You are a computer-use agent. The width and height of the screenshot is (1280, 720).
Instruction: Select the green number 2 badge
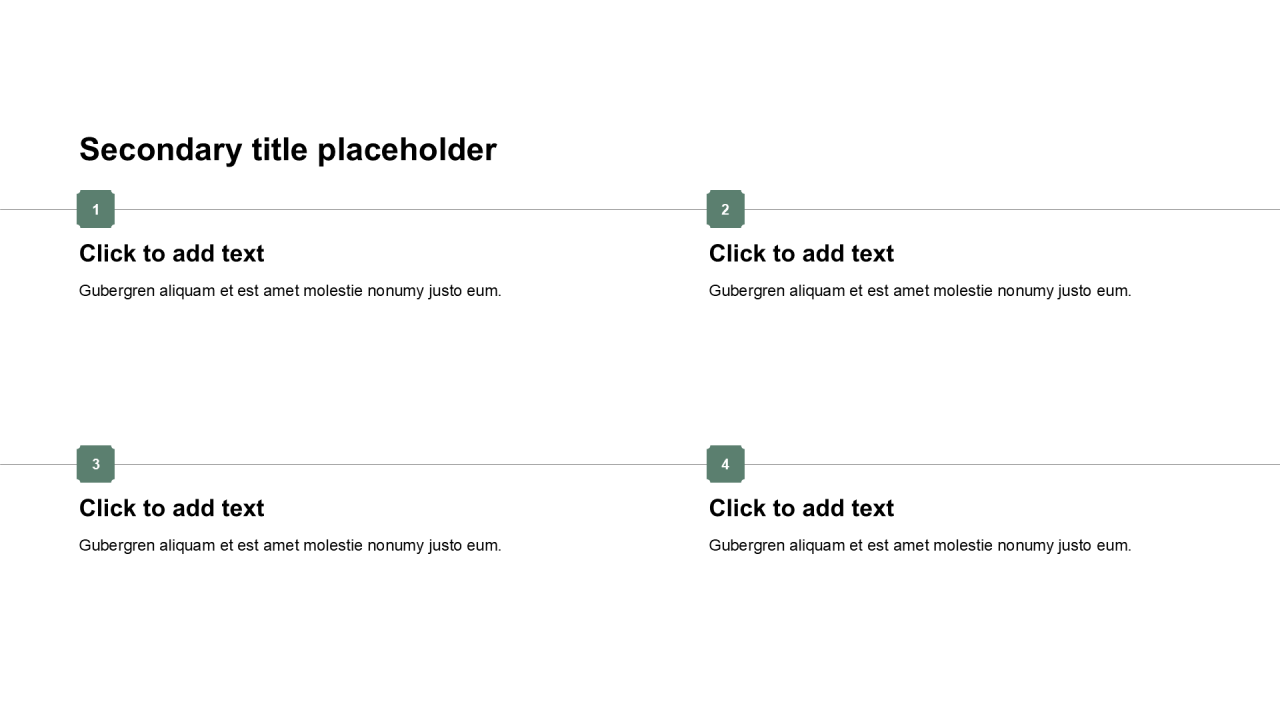[x=725, y=209]
